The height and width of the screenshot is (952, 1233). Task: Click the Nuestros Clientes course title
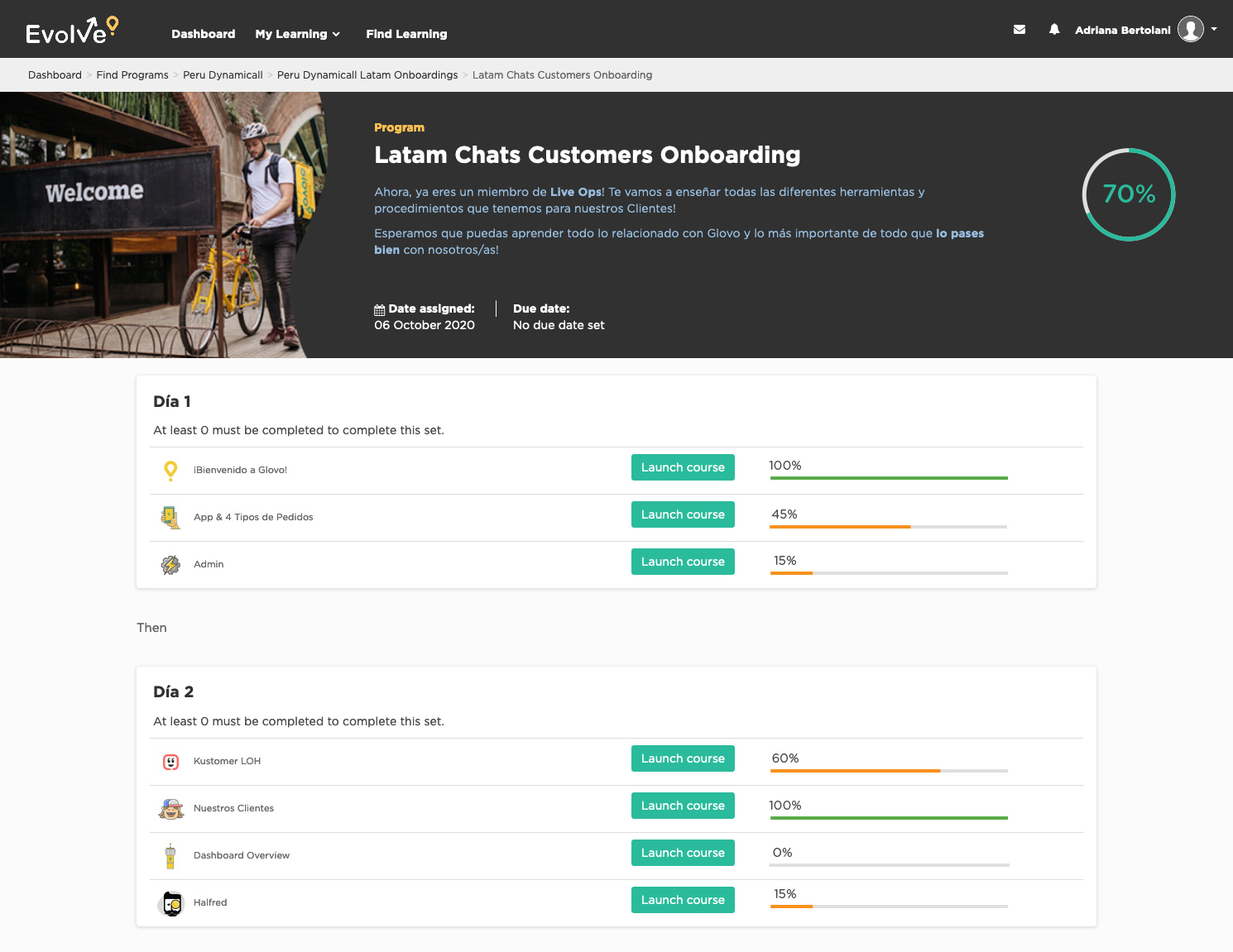click(233, 808)
